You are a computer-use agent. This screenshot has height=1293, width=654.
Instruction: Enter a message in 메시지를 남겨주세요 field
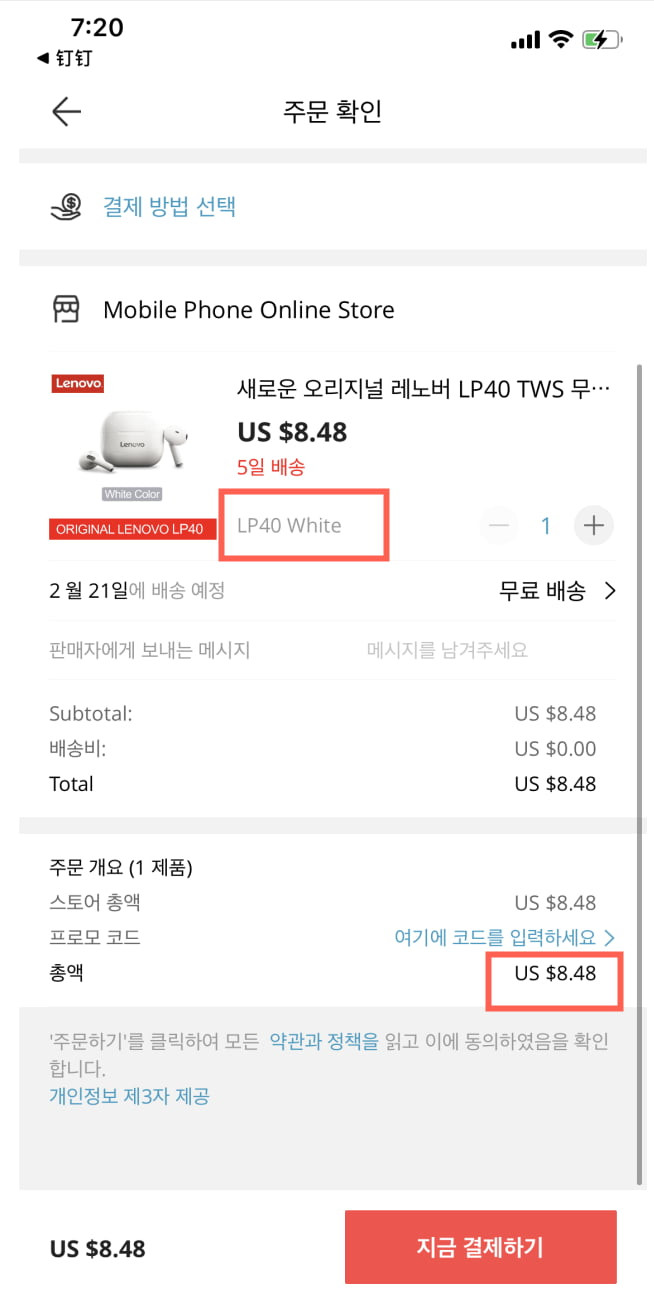tap(447, 650)
